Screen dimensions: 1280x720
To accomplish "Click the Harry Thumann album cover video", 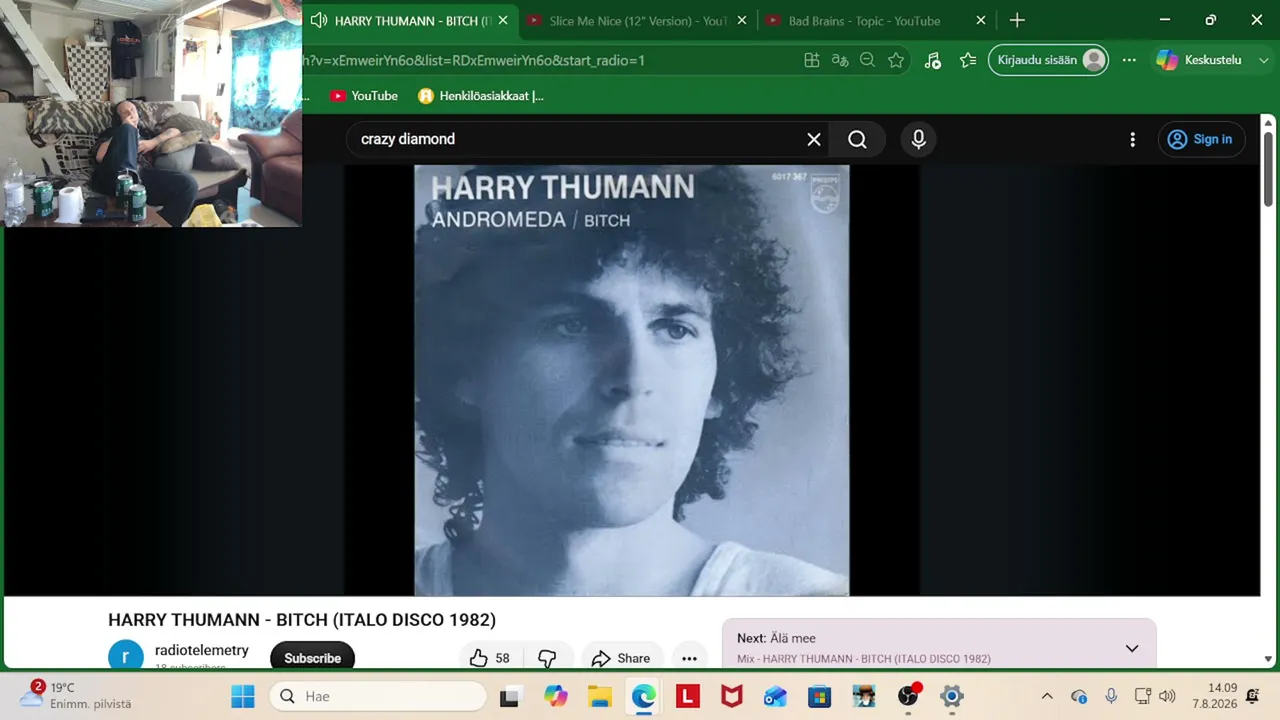I will click(x=632, y=381).
